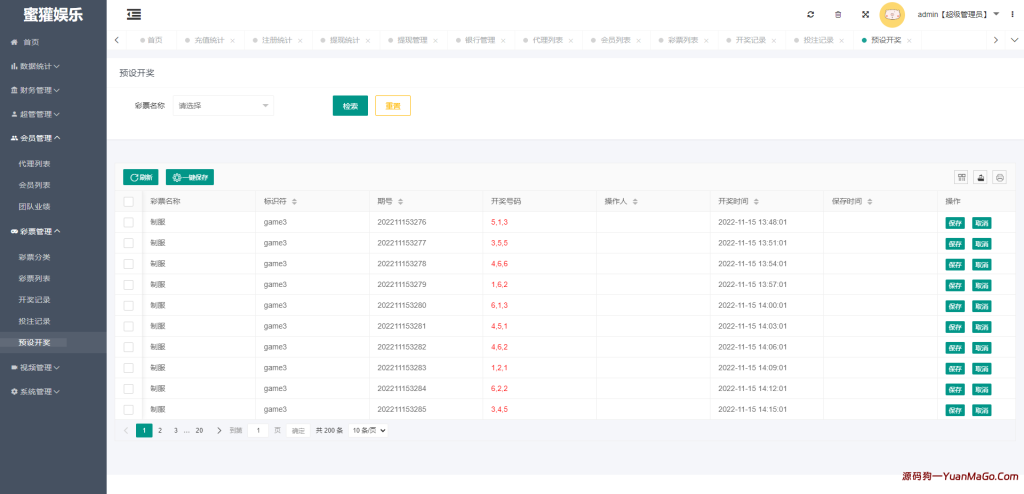Open the 10 条/页 page size dropdown

(x=368, y=430)
